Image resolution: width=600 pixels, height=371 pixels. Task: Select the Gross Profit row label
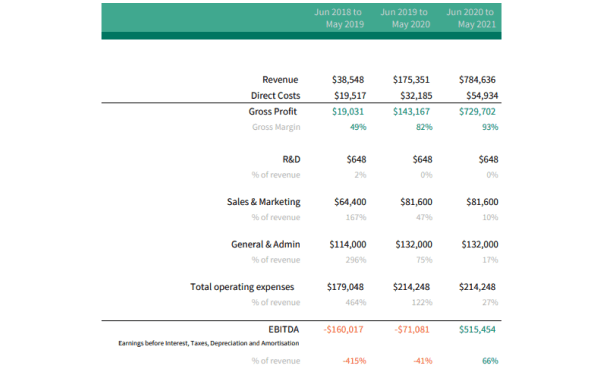point(272,112)
